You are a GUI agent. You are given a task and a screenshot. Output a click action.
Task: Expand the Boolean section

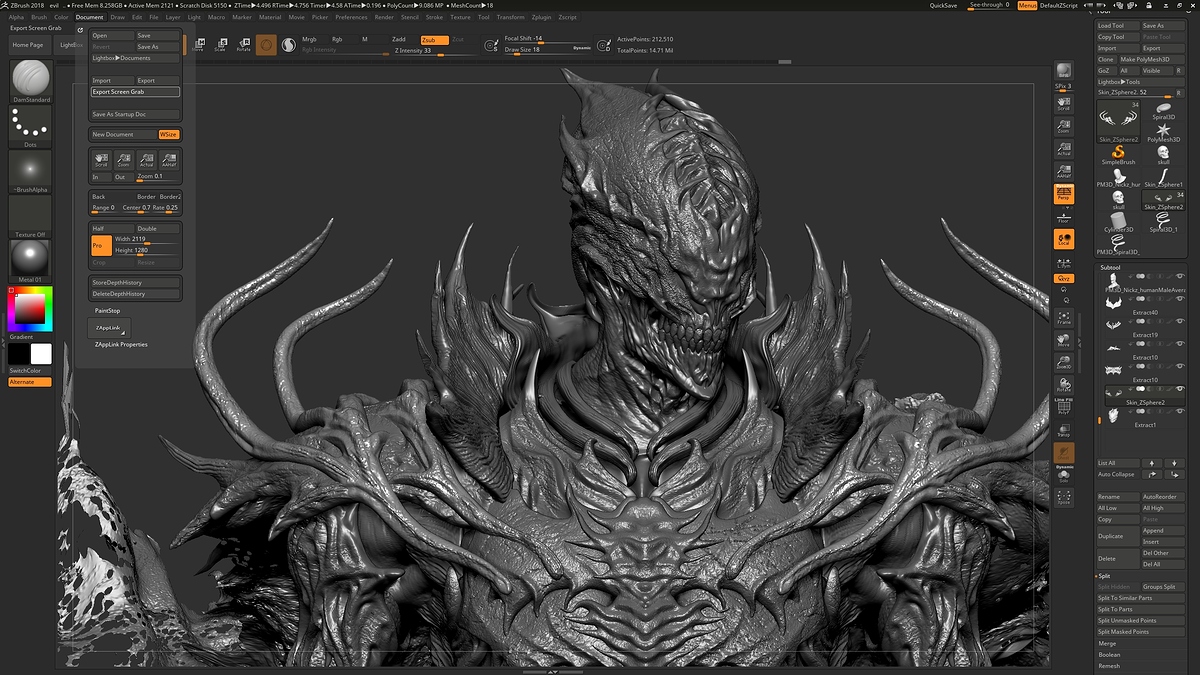(1110, 655)
